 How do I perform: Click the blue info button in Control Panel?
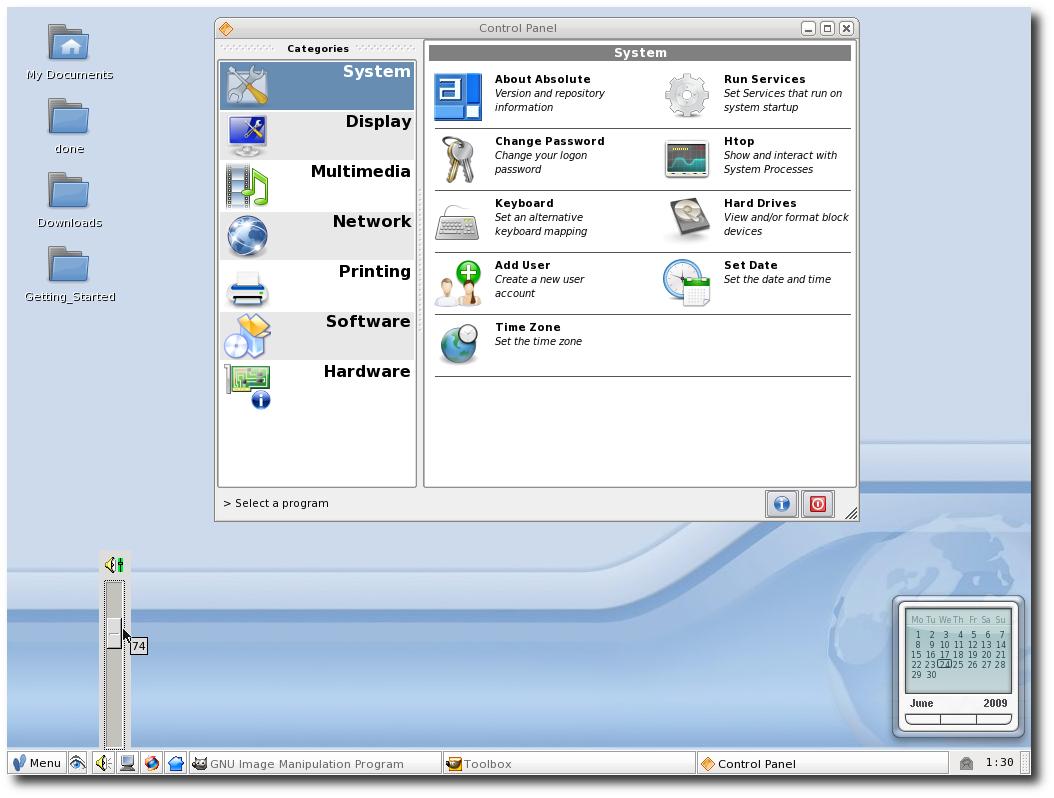click(782, 504)
